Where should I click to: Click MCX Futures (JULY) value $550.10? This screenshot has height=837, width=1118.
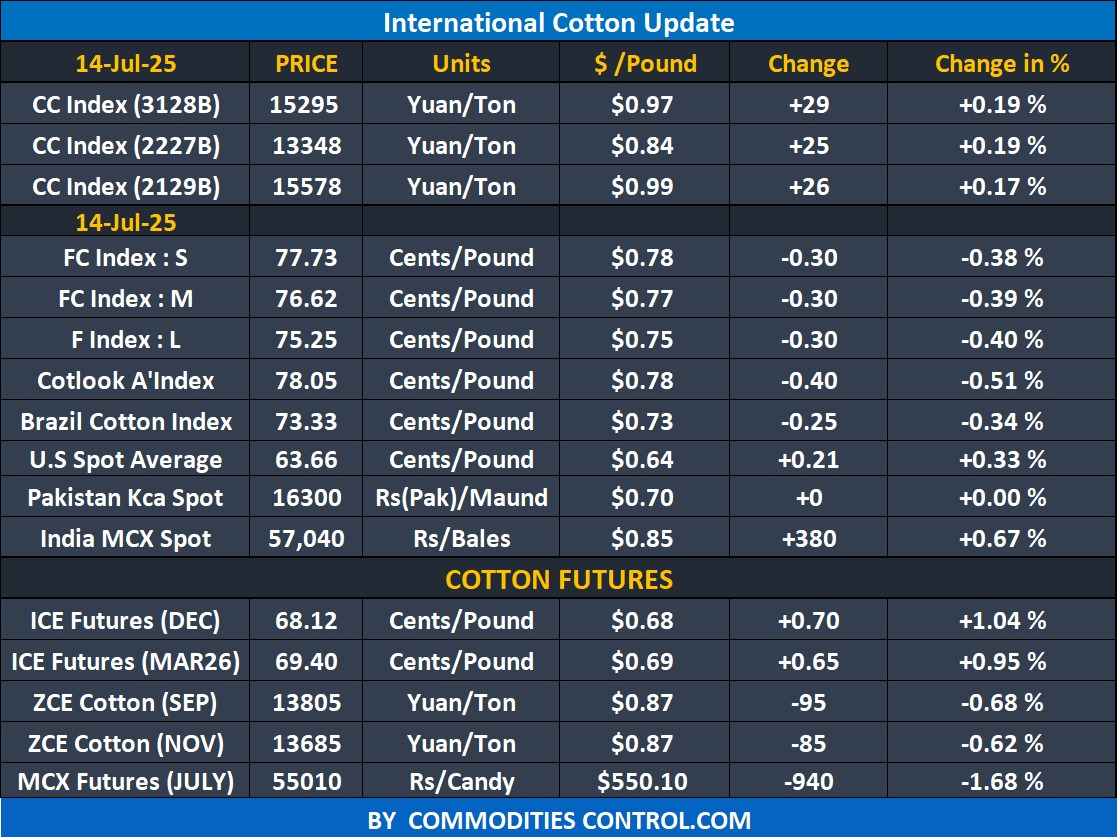(x=645, y=782)
